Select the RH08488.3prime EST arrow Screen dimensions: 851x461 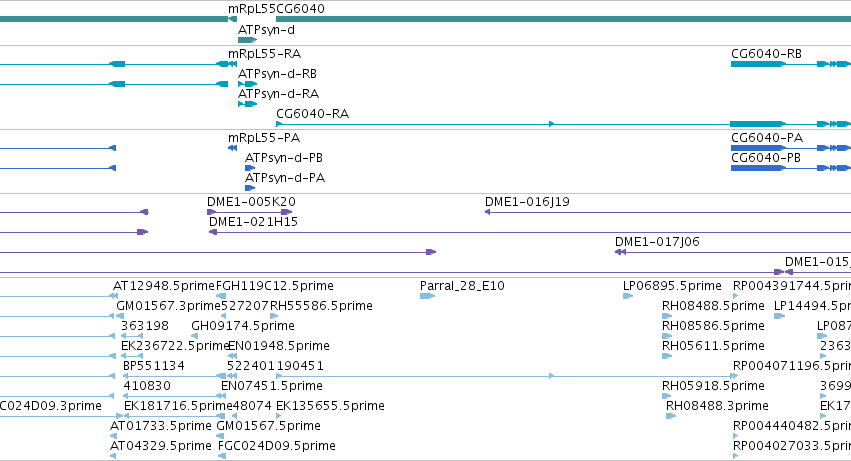pos(671,416)
